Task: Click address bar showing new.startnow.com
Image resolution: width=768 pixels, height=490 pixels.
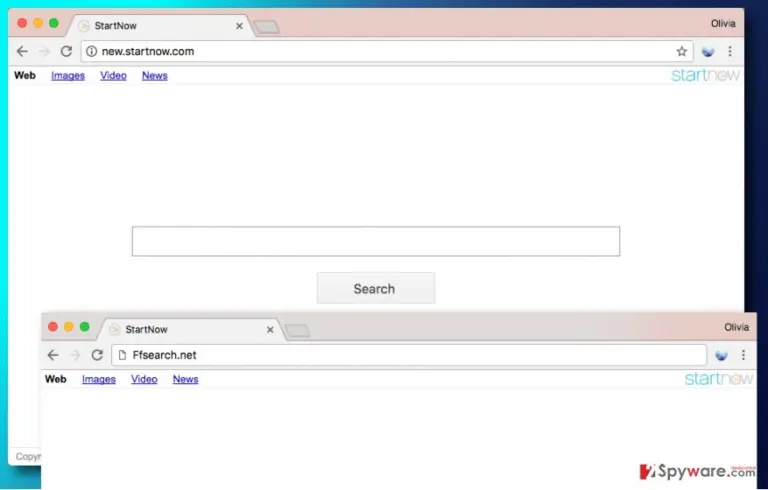Action: click(387, 51)
